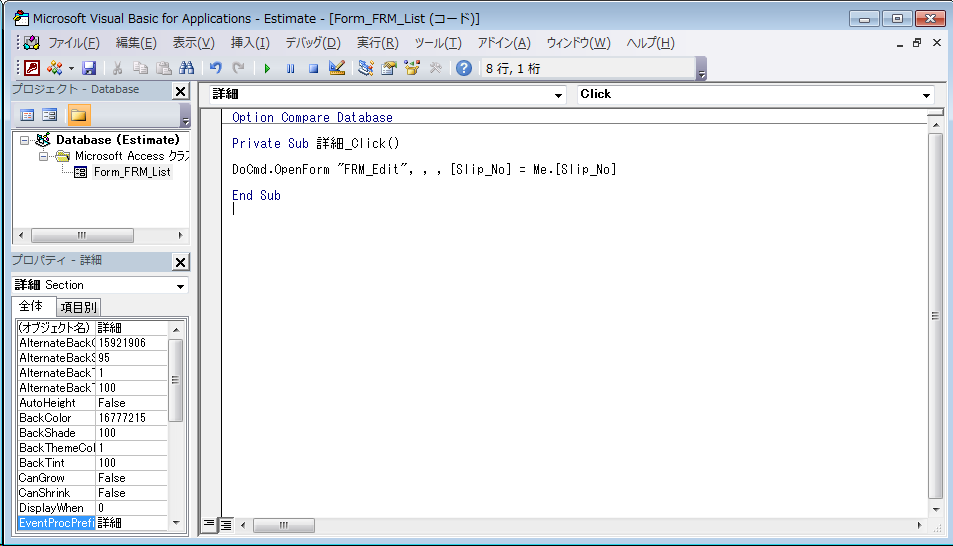This screenshot has width=953, height=546.
Task: Click the Reset stop icon
Action: click(x=314, y=69)
